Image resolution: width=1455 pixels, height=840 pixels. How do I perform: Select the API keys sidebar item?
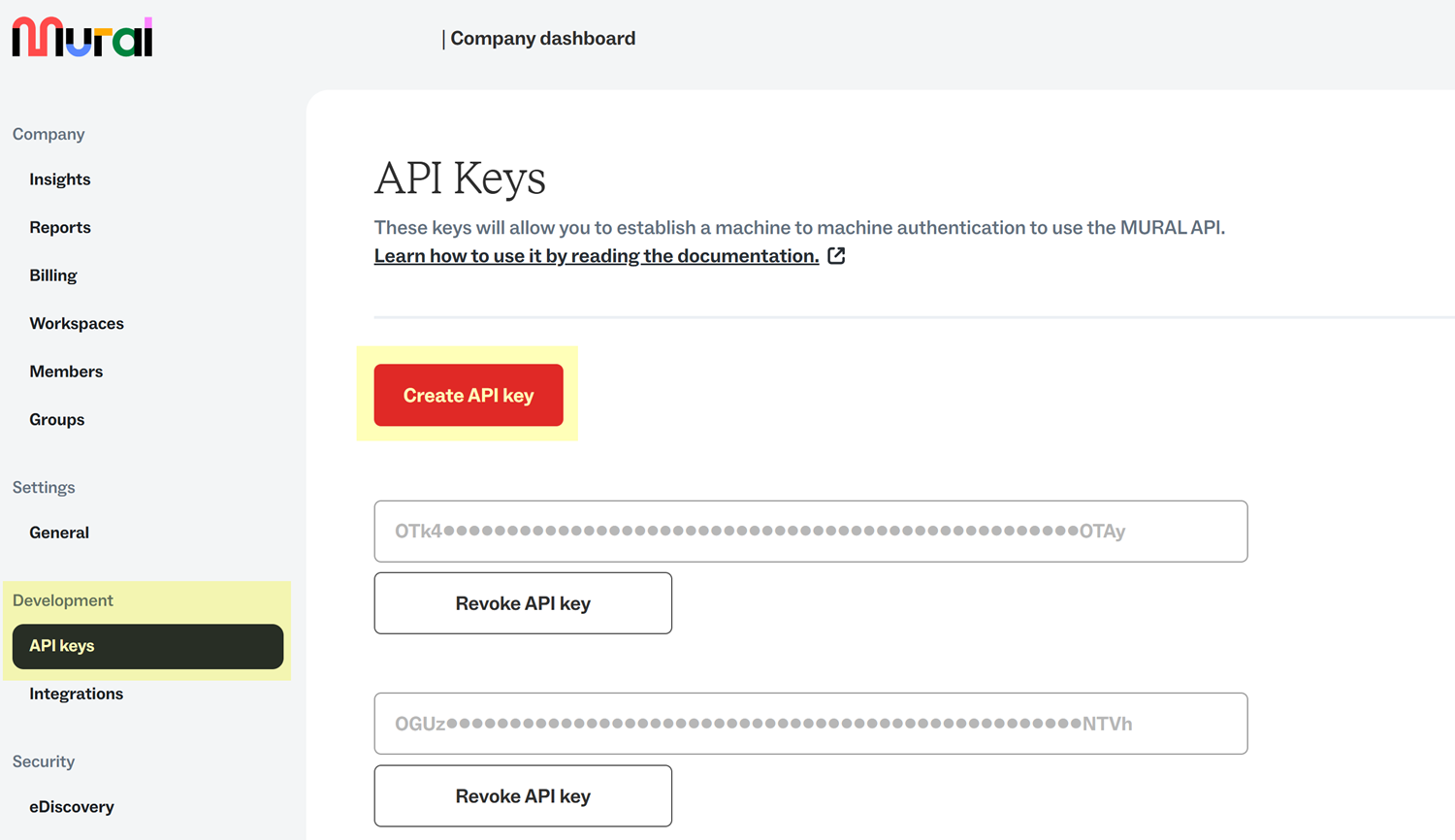pyautogui.click(x=147, y=646)
